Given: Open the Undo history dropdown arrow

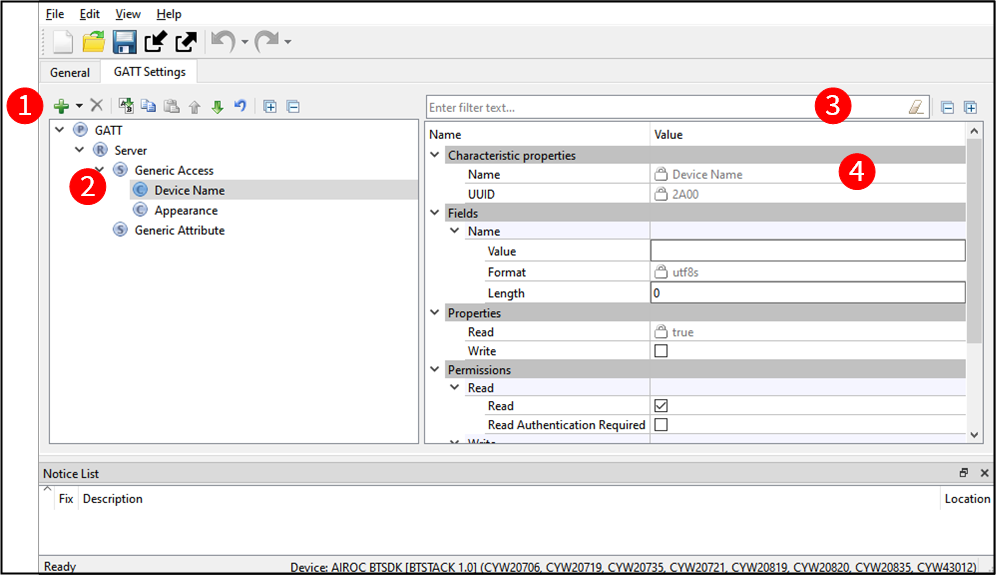Looking at the screenshot, I should [245, 43].
